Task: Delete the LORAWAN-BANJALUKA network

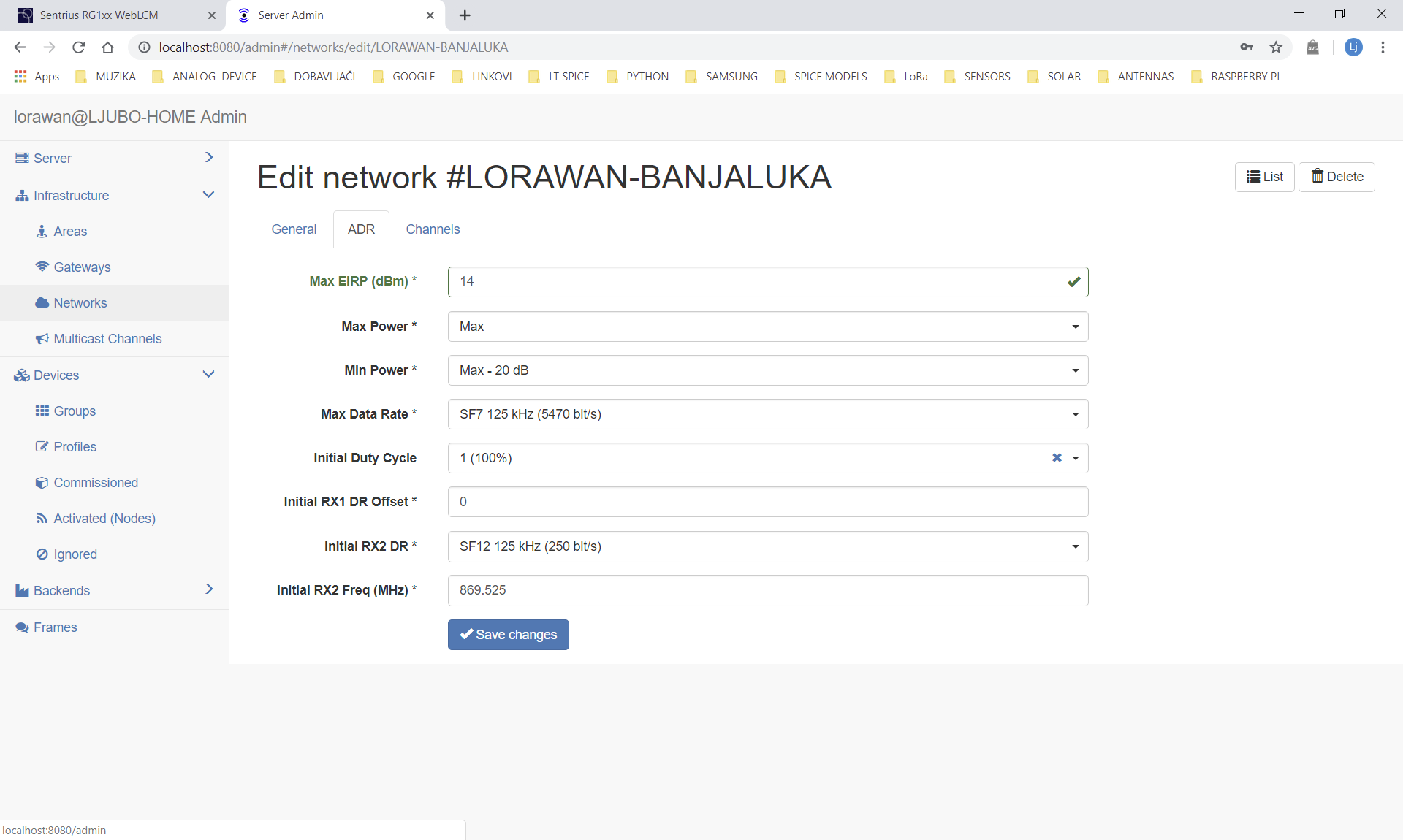Action: pos(1337,176)
